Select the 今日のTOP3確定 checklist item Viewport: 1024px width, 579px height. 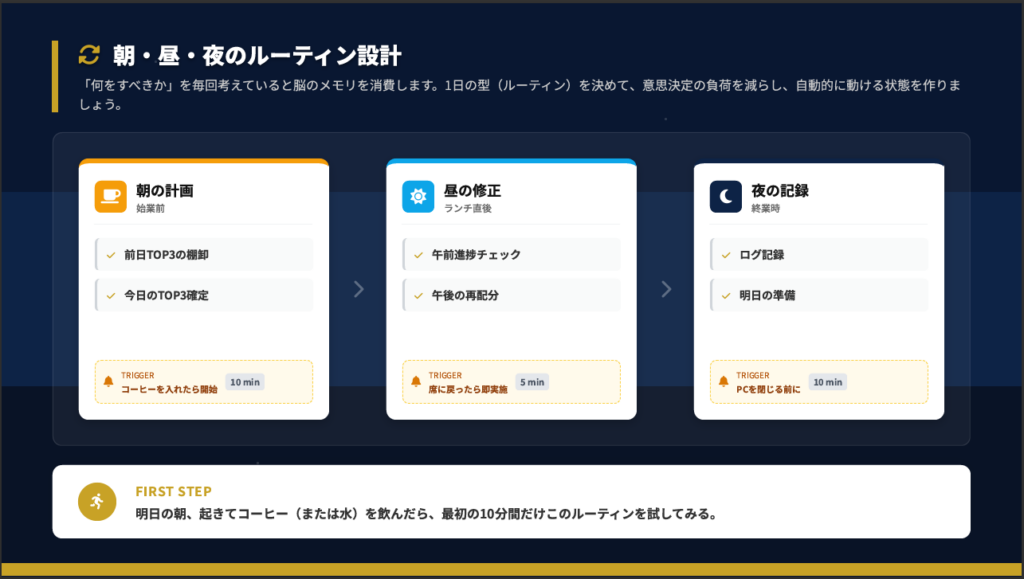point(166,296)
